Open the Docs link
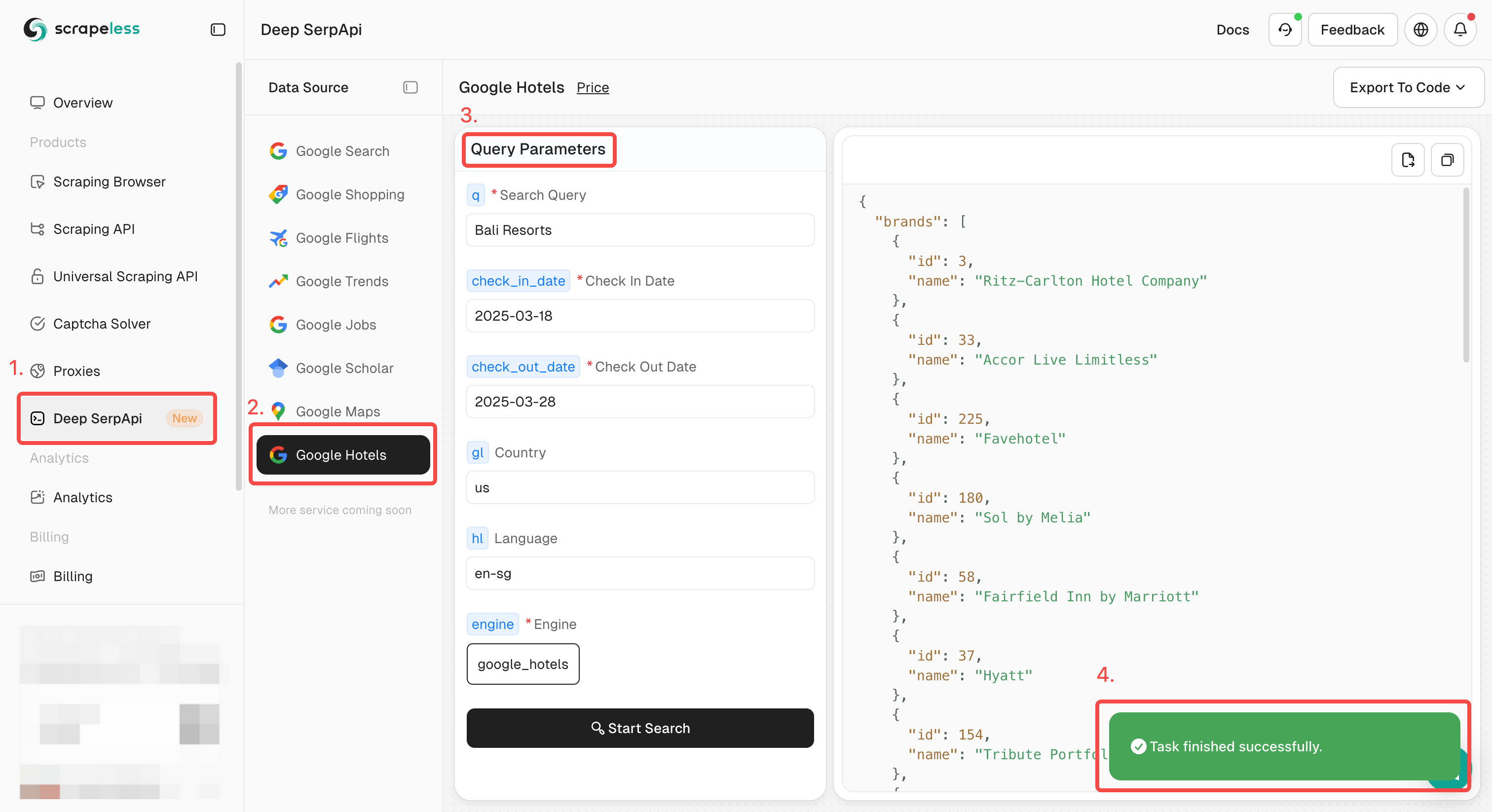This screenshot has height=812, width=1492. (x=1232, y=30)
